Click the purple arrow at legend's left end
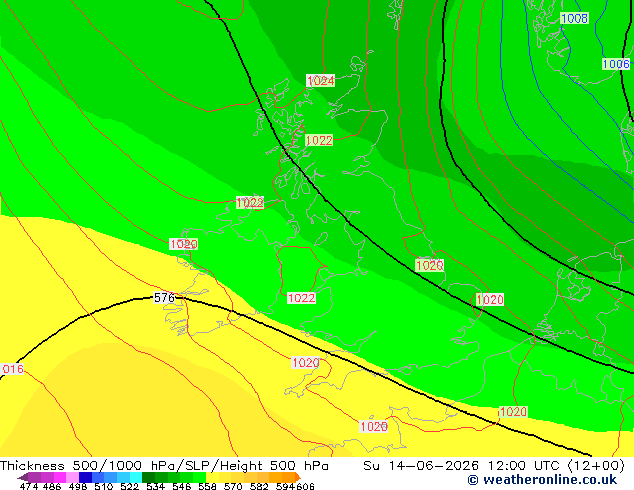 23,477
